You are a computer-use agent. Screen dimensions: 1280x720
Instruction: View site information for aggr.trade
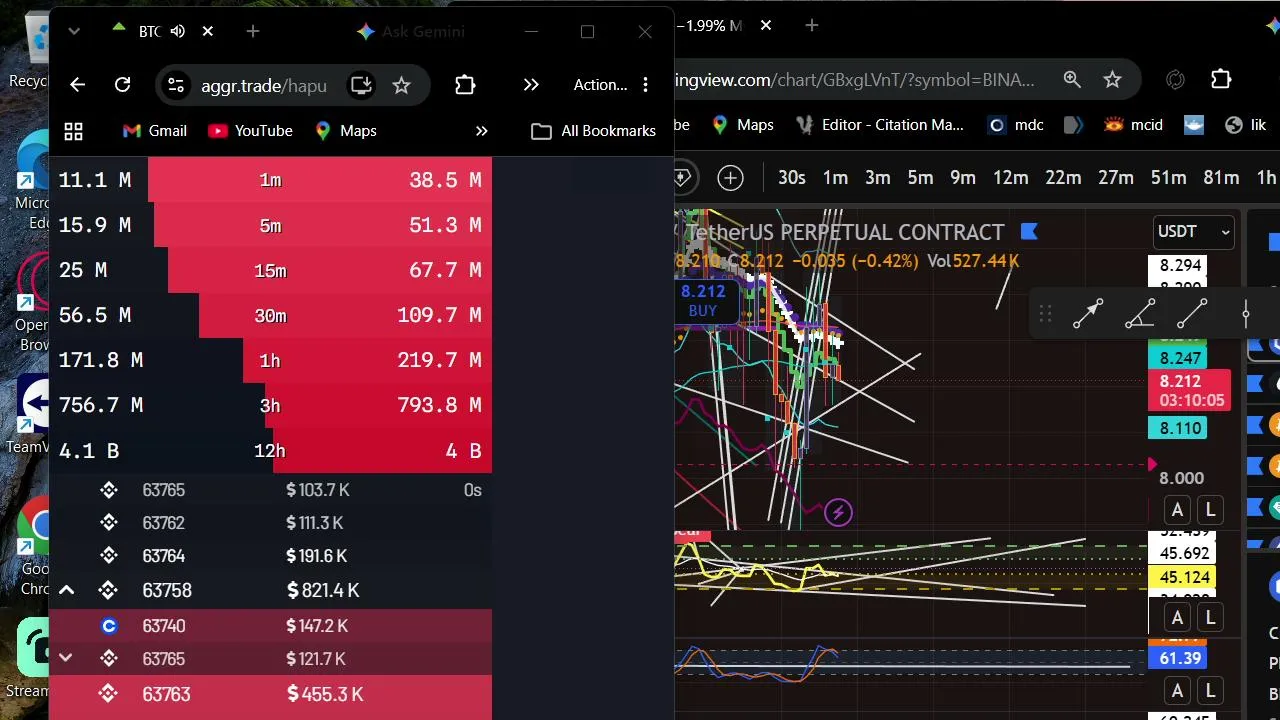tap(176, 85)
